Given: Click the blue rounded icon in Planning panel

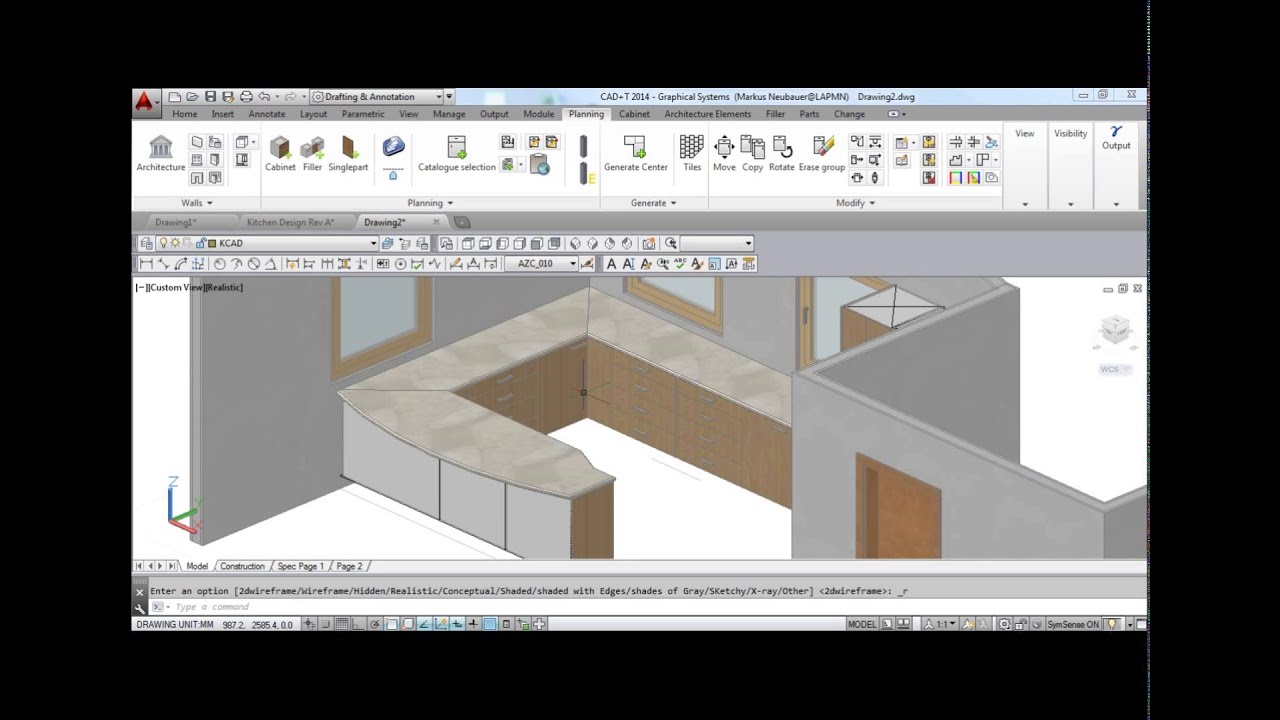Looking at the screenshot, I should pyautogui.click(x=393, y=146).
